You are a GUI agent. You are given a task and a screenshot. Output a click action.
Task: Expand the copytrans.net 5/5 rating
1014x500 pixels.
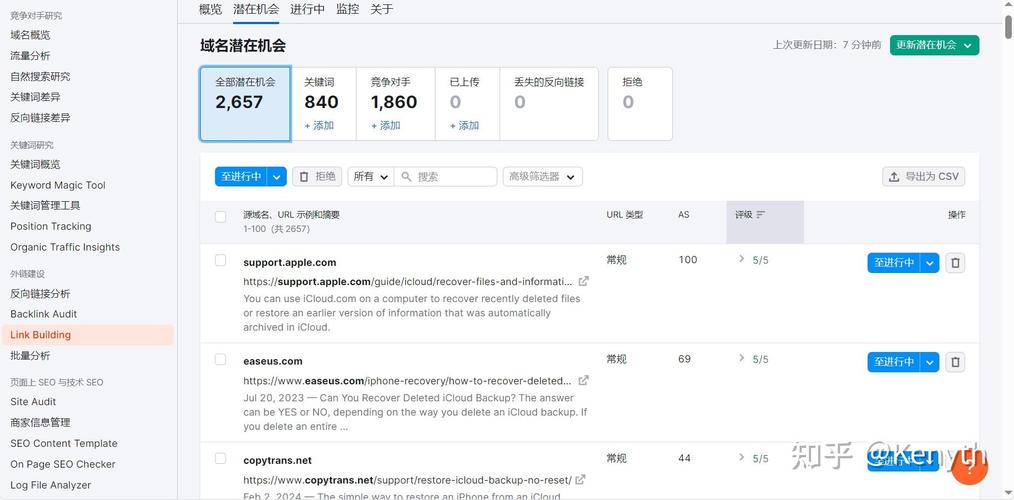click(x=742, y=457)
